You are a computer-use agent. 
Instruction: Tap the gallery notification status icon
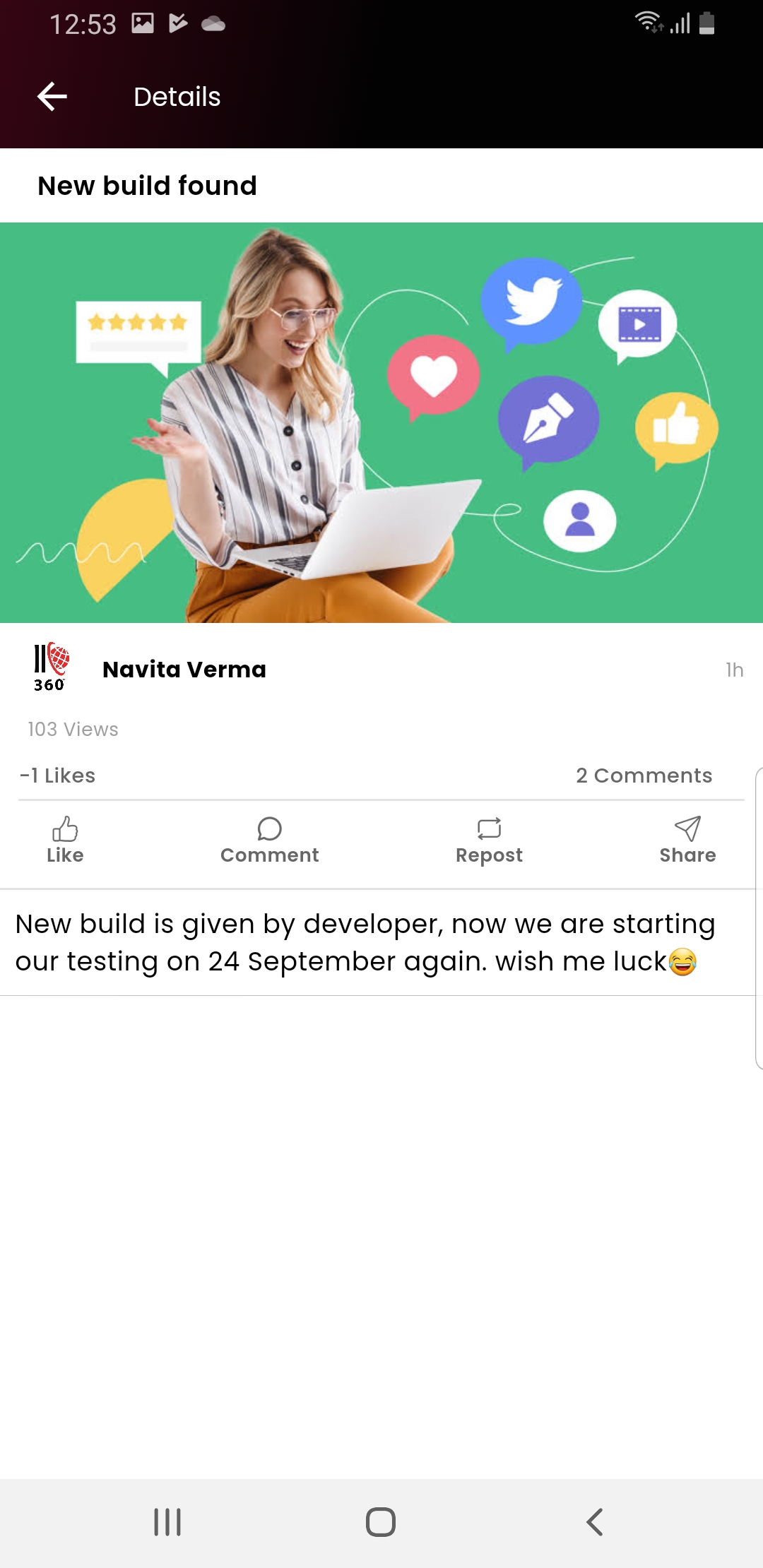tap(143, 23)
